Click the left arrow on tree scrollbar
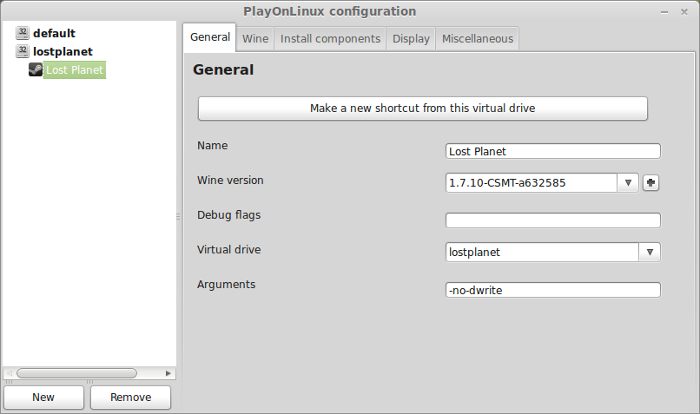 tap(9, 373)
